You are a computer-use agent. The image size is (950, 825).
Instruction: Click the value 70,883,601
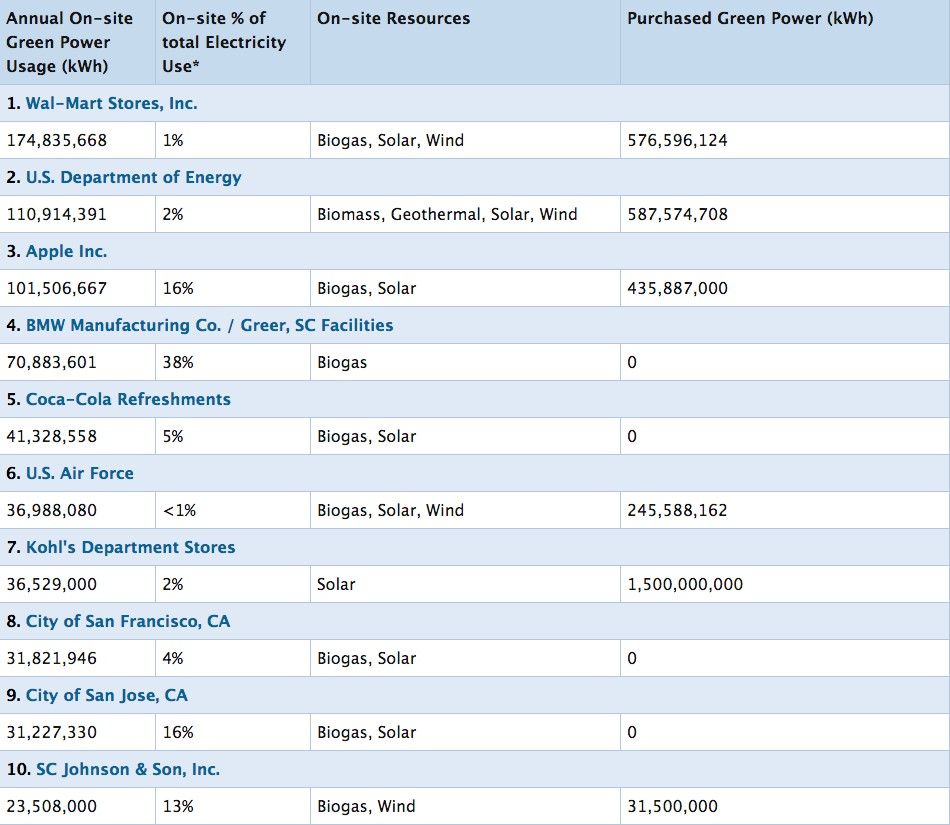52,362
